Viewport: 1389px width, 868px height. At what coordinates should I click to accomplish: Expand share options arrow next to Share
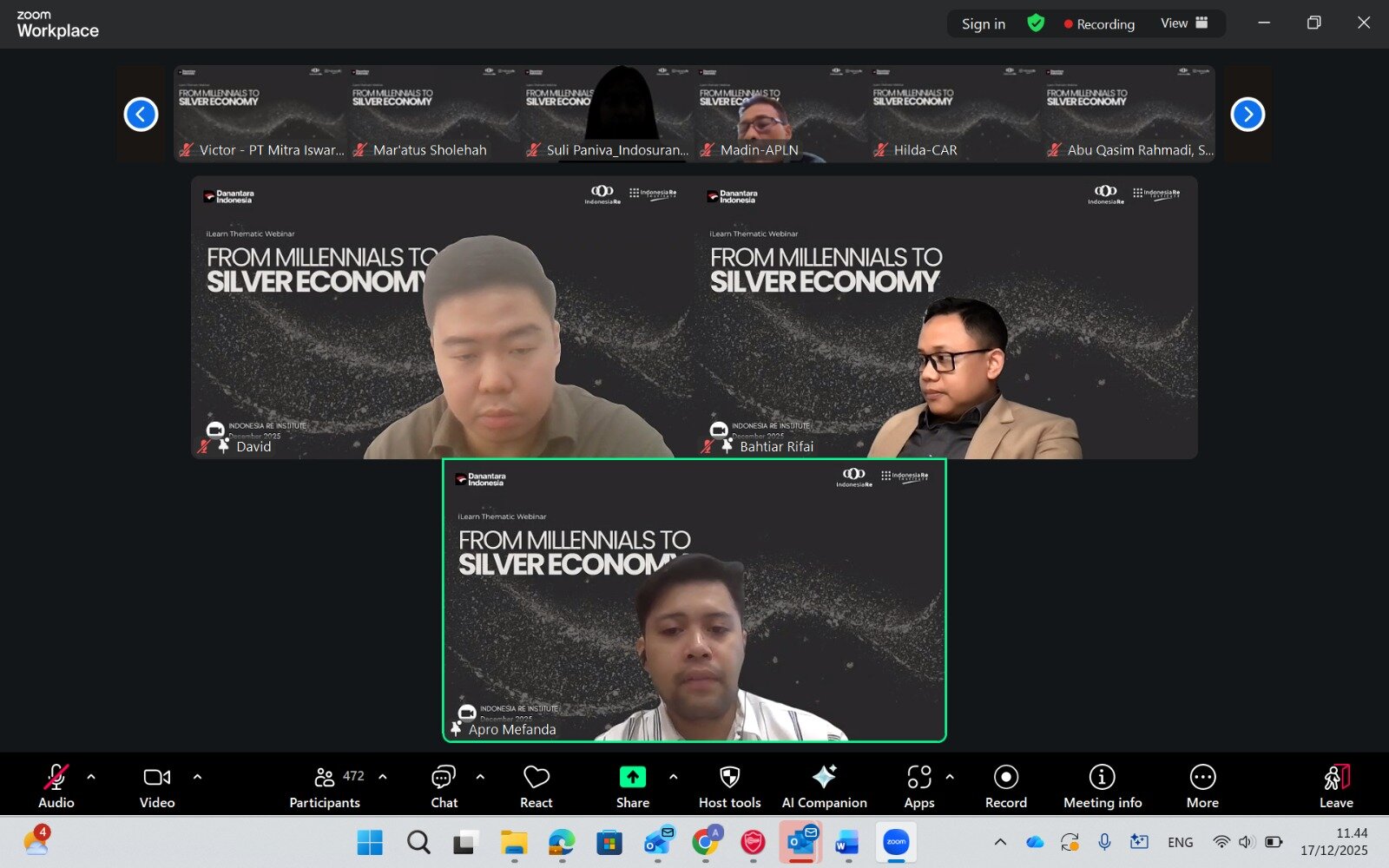(674, 777)
